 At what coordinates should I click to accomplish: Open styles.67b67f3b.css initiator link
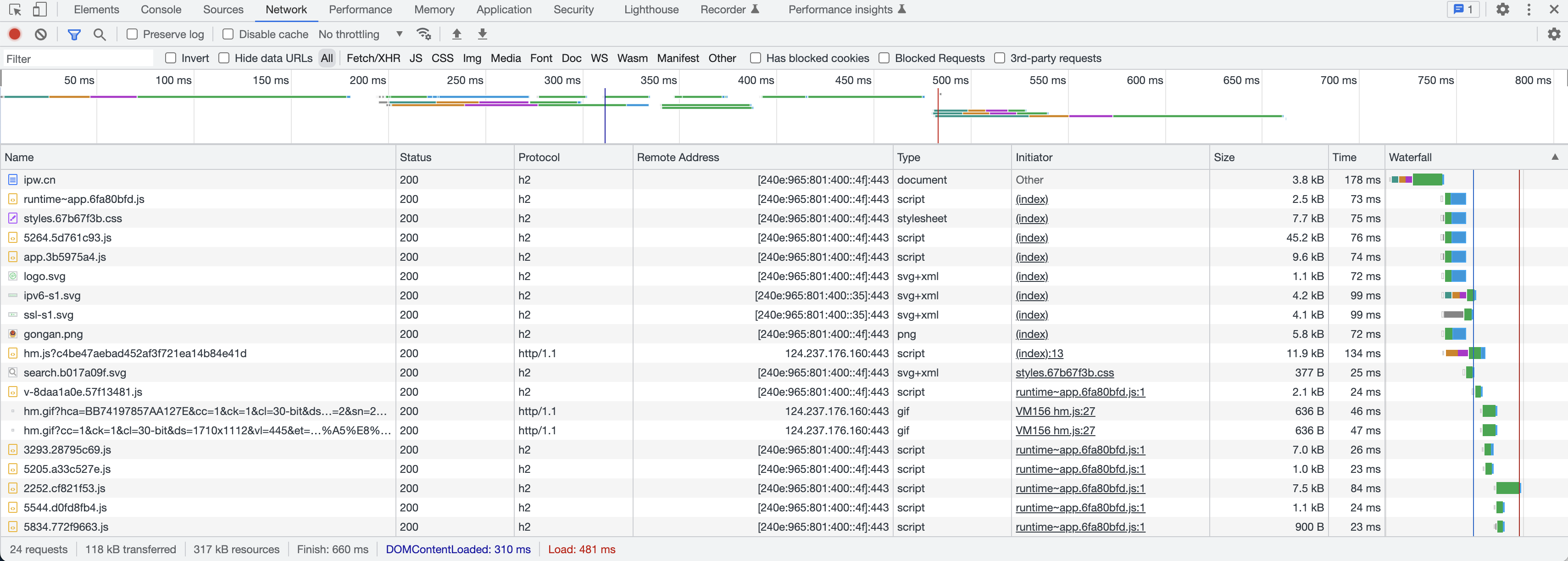click(x=1065, y=372)
